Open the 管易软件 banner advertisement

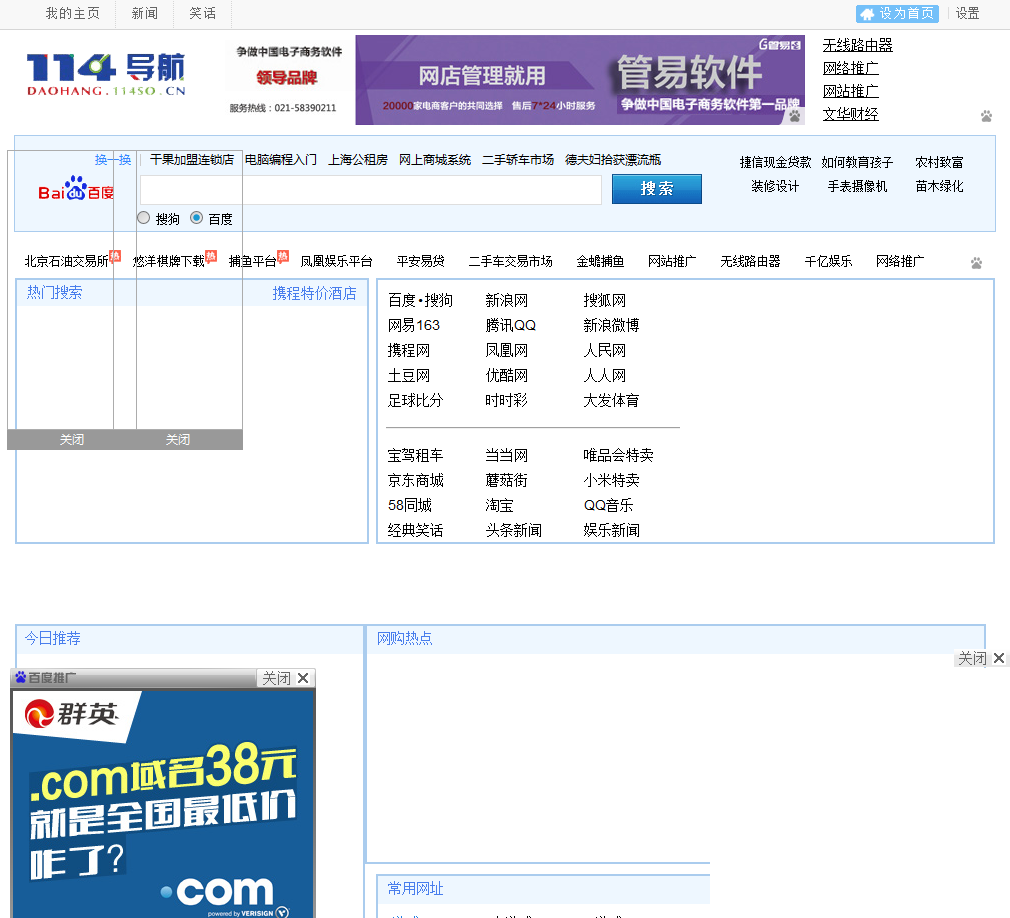pyautogui.click(x=580, y=80)
